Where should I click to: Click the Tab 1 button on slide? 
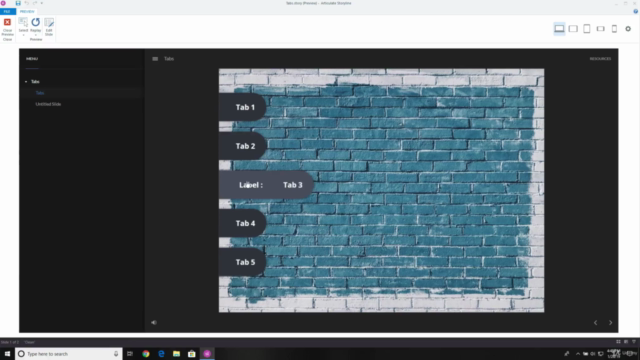coord(242,107)
